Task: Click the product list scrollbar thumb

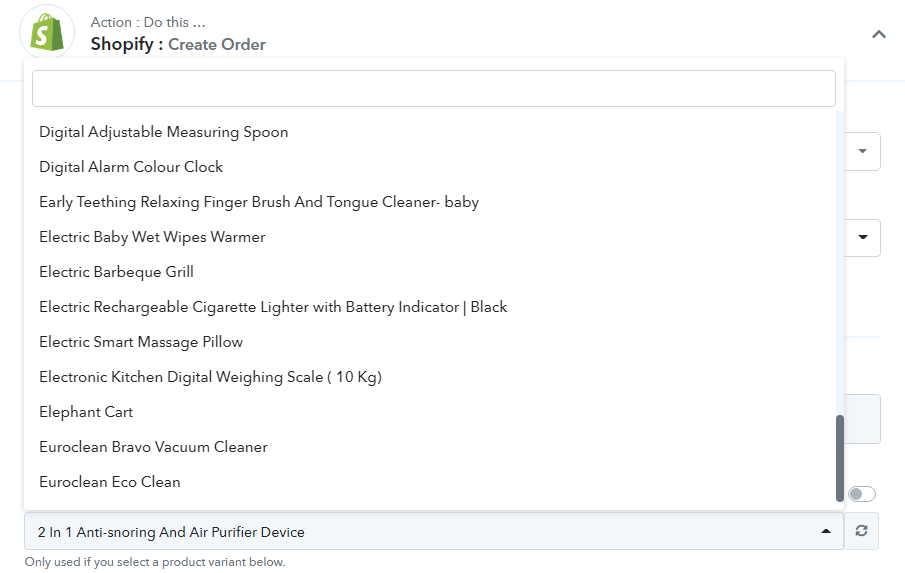Action: pyautogui.click(x=839, y=457)
